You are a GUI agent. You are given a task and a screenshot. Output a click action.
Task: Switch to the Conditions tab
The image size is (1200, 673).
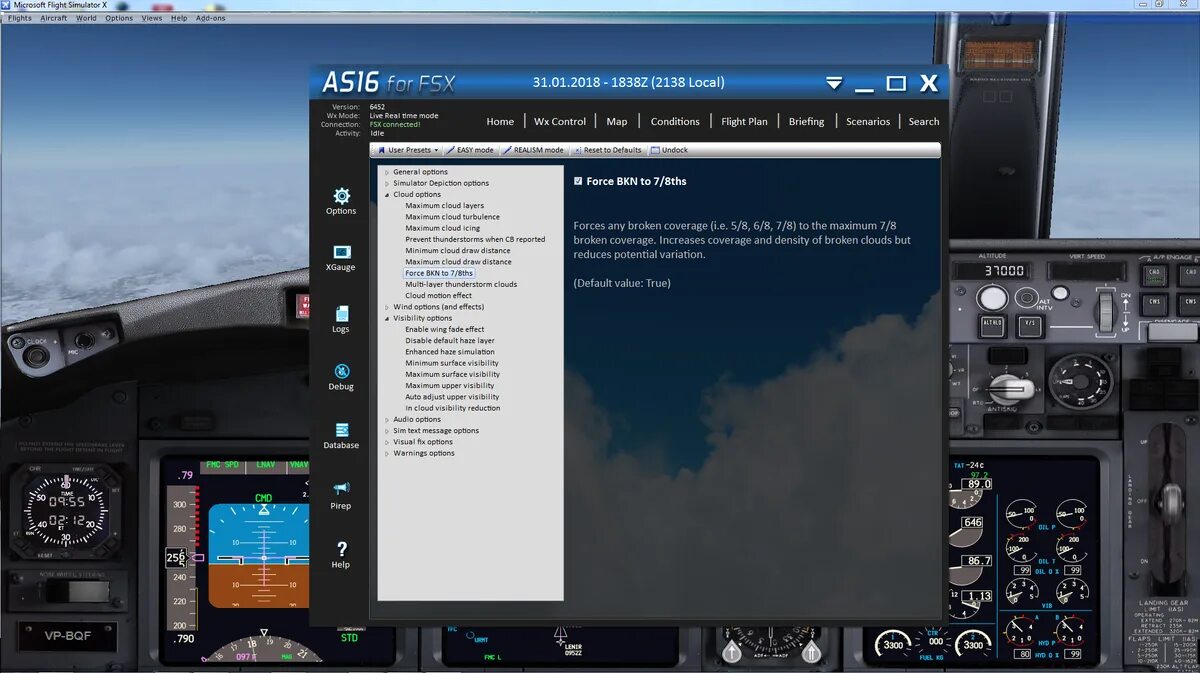click(x=675, y=122)
